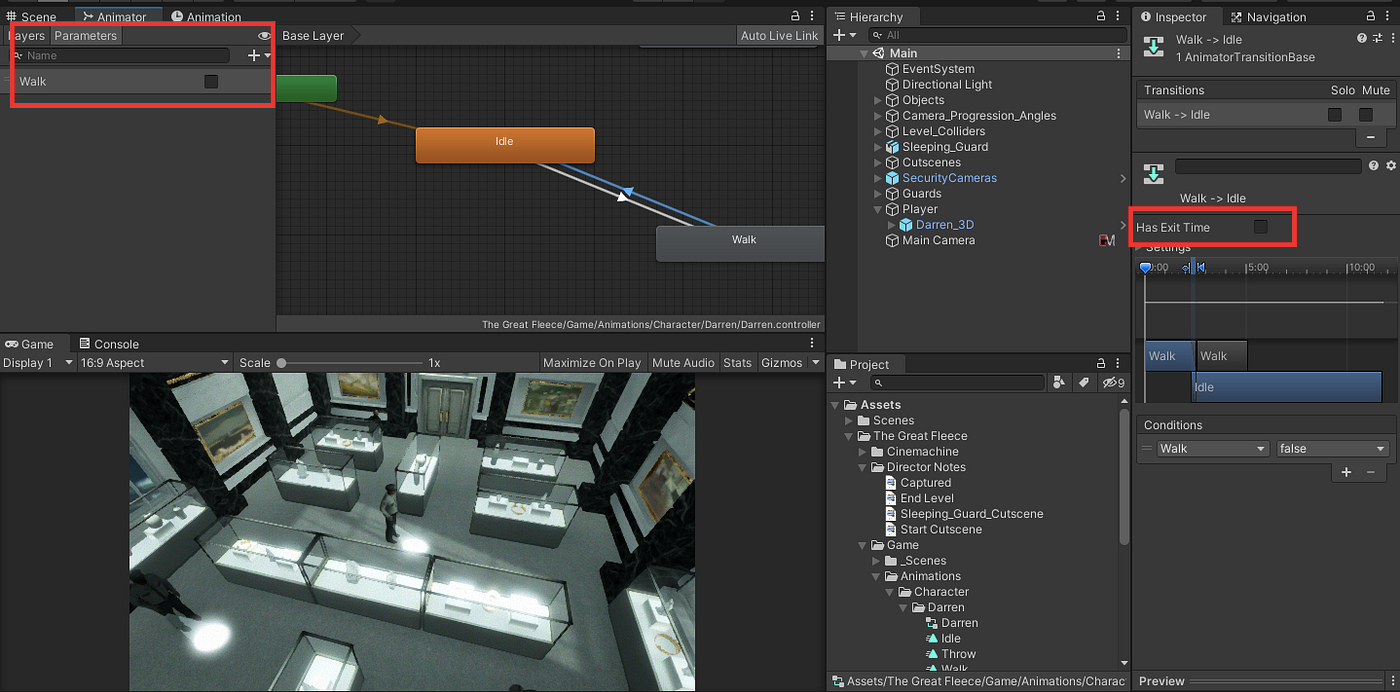
Task: Select the Parameters tab in Animator
Action: 85,36
